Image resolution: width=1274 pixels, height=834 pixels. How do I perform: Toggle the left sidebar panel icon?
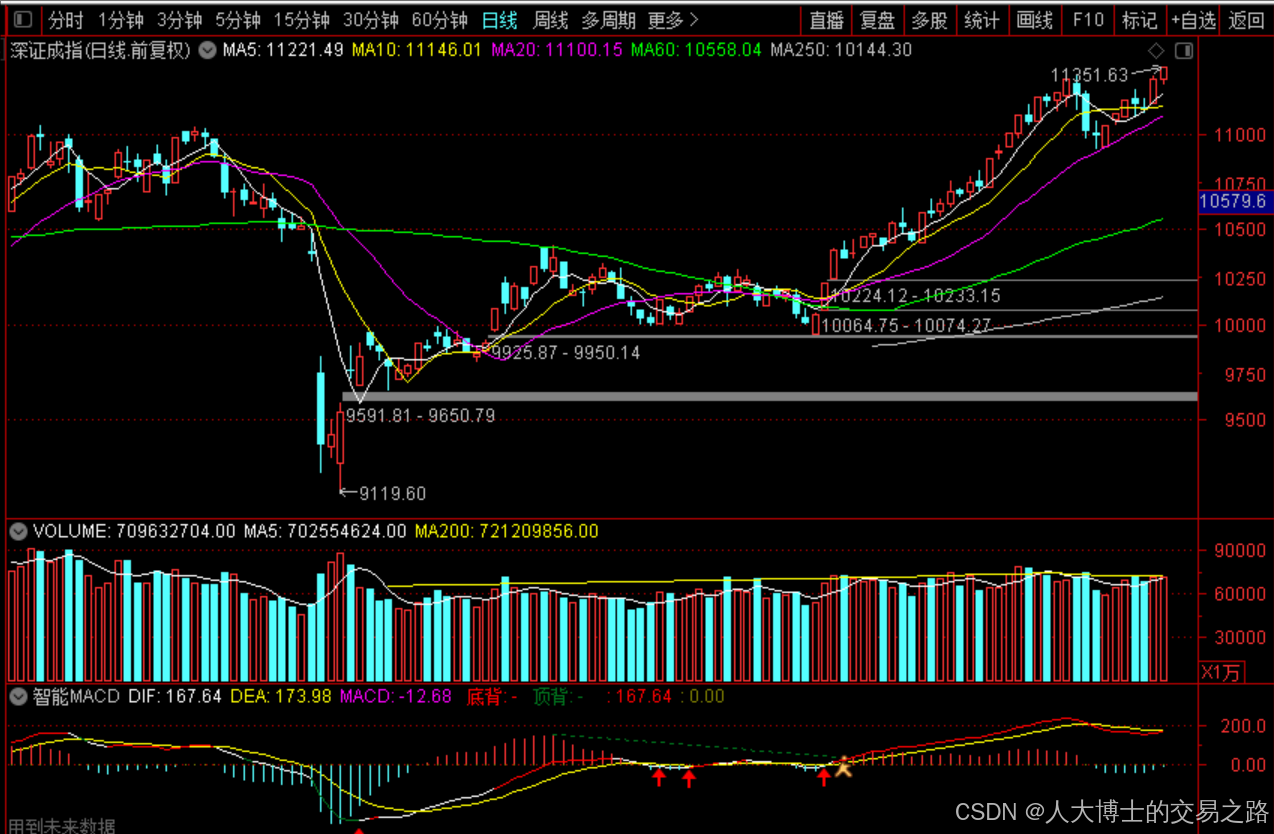pos(23,20)
